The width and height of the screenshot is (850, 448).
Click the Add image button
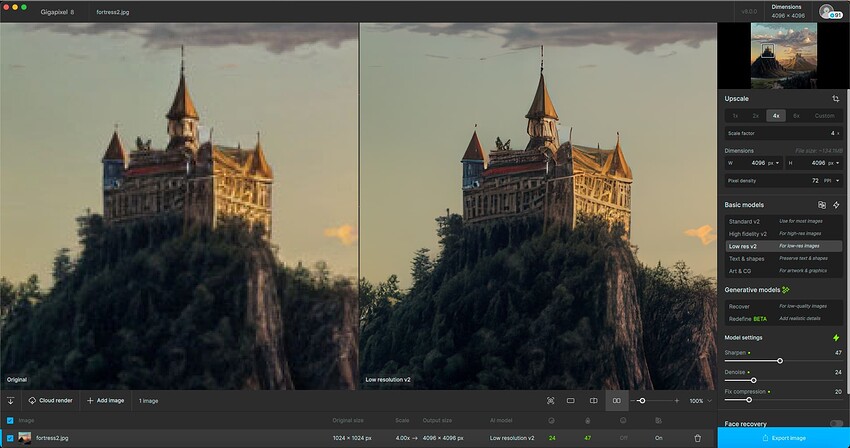point(106,401)
